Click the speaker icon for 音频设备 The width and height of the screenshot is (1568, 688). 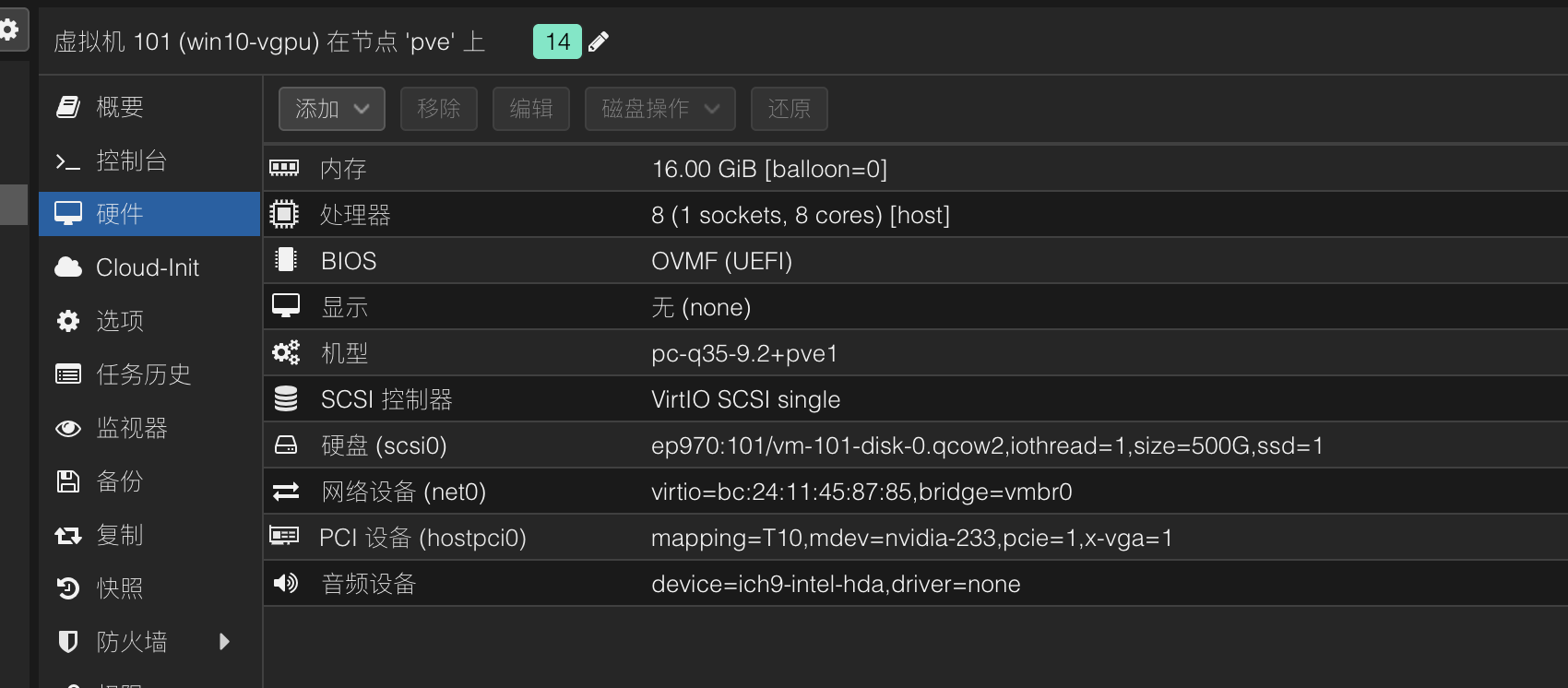click(286, 583)
